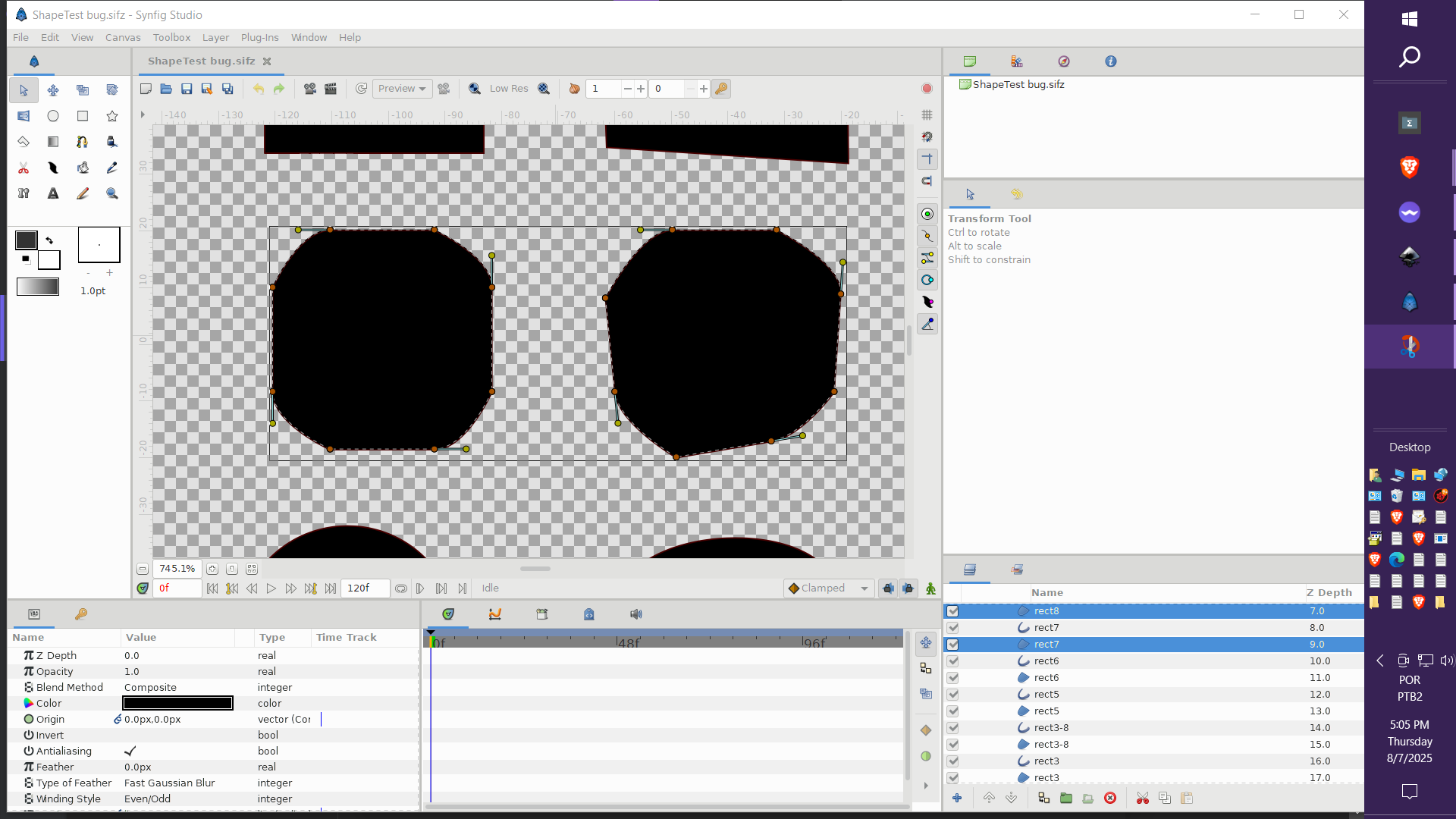Viewport: 1456px width, 819px height.
Task: Select the Star tool
Action: pos(112,116)
